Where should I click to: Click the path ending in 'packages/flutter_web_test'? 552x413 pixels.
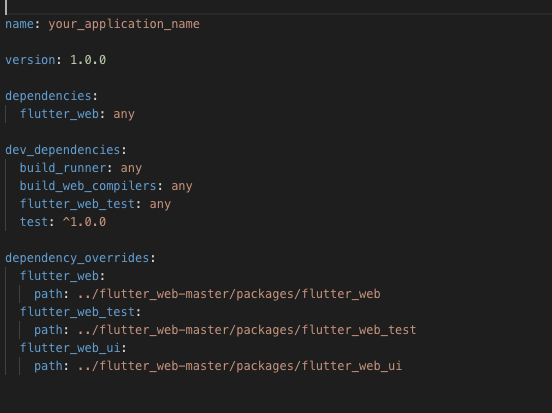point(247,330)
